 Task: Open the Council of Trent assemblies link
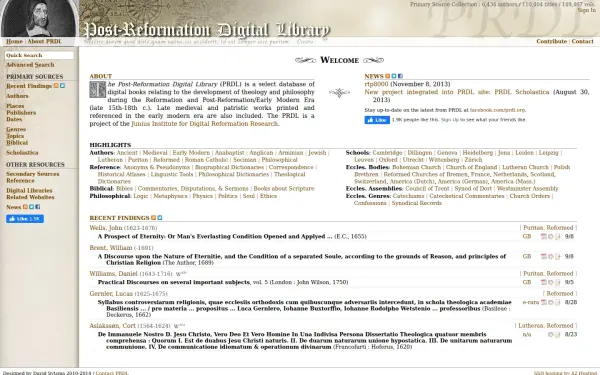(427, 189)
